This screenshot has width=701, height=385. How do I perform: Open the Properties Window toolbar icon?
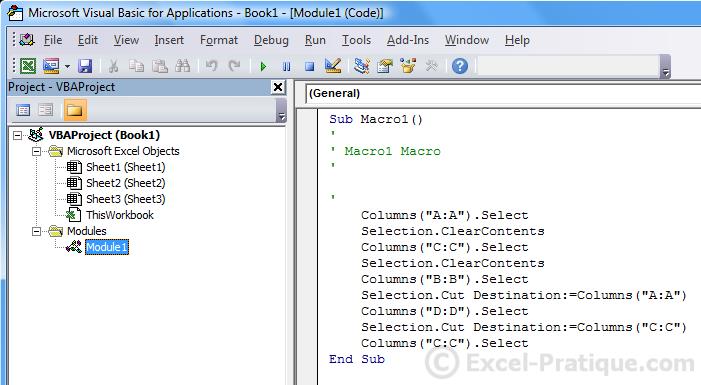tap(384, 66)
